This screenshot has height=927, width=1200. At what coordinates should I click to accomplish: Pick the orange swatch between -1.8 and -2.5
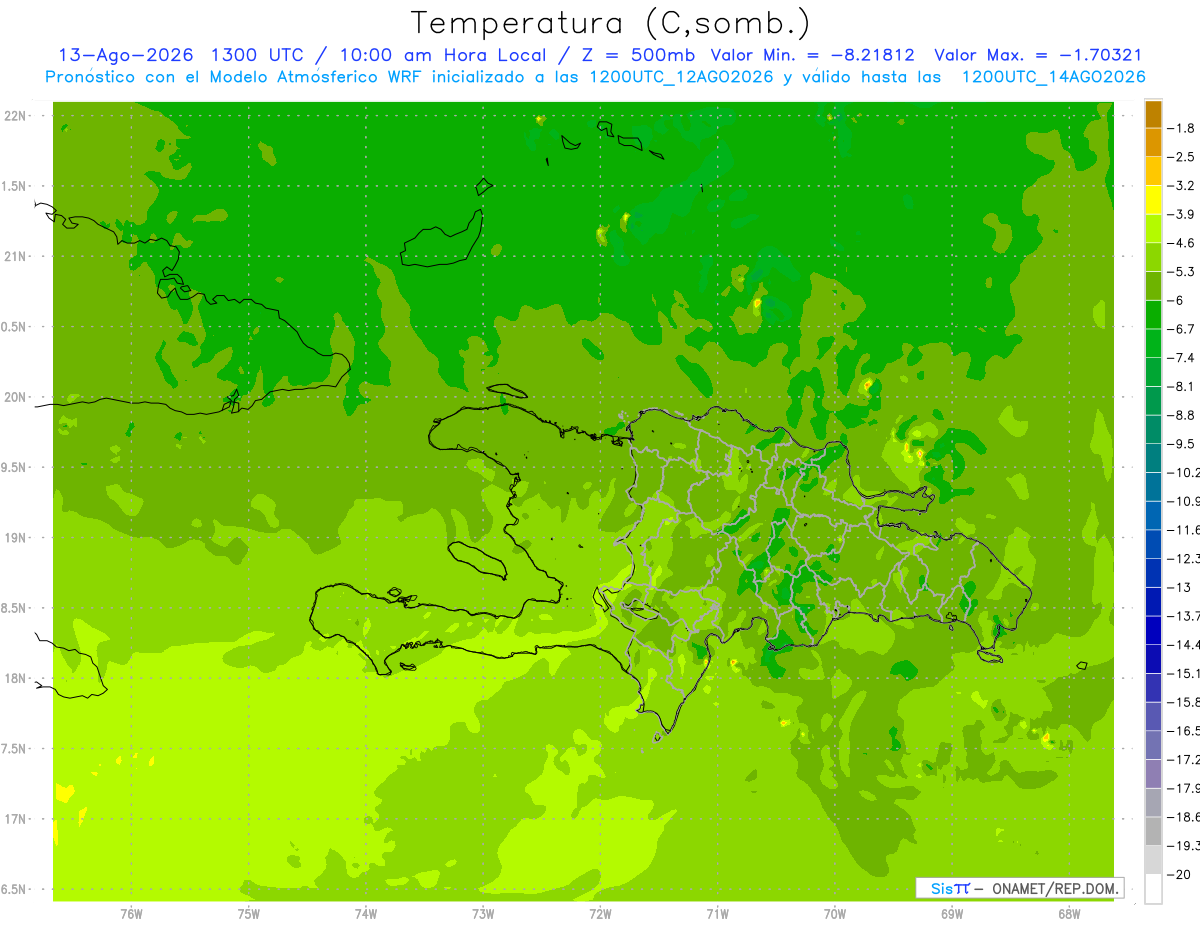click(1153, 142)
